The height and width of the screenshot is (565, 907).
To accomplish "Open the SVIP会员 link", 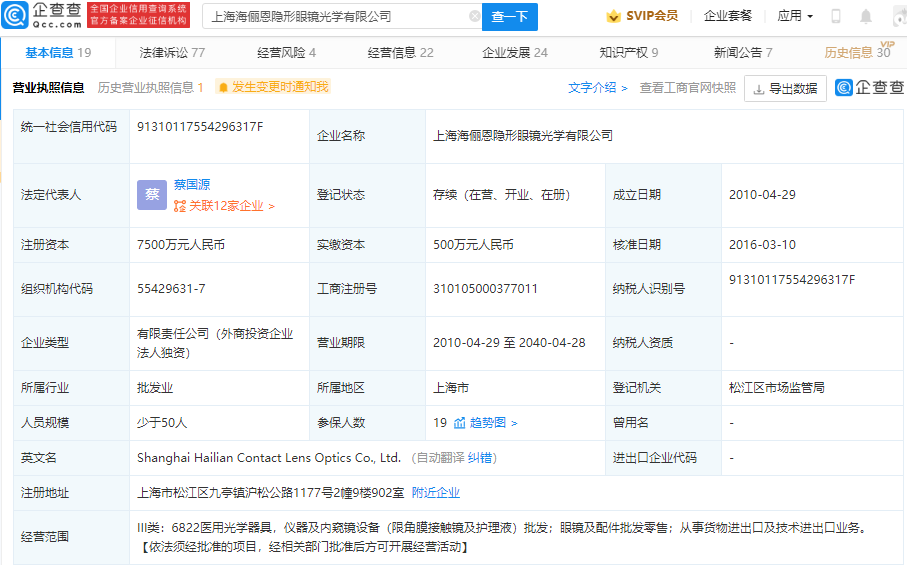I will (642, 16).
